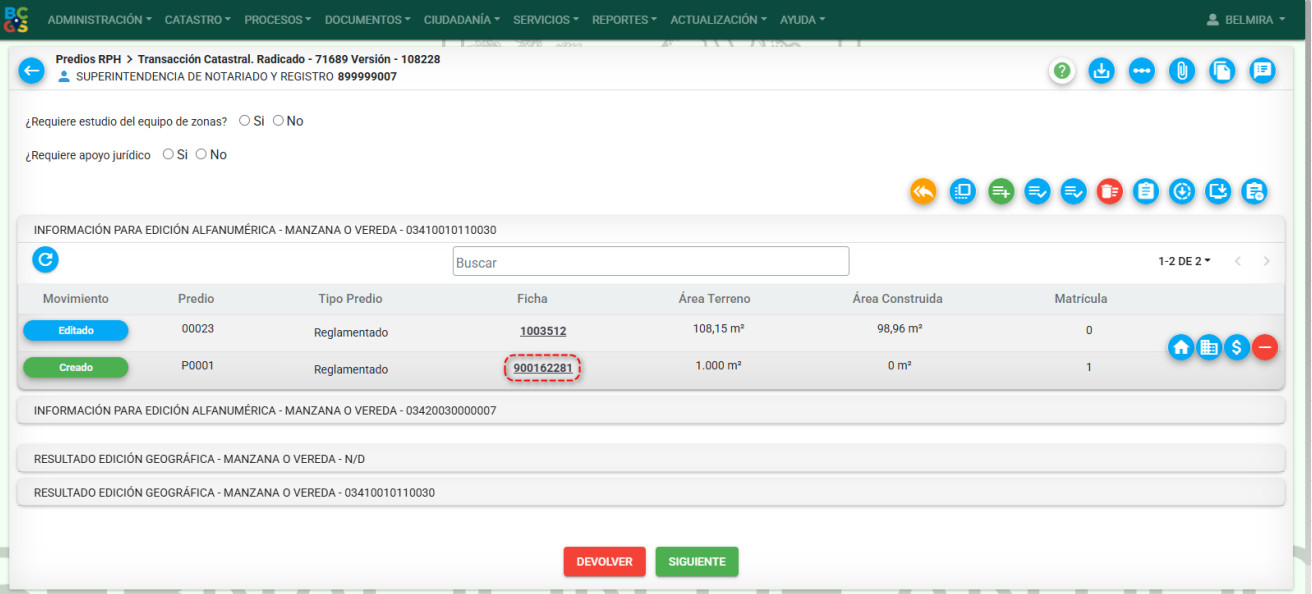The height and width of the screenshot is (594, 1312).
Task: Open ficha link 900162281
Action: point(543,368)
